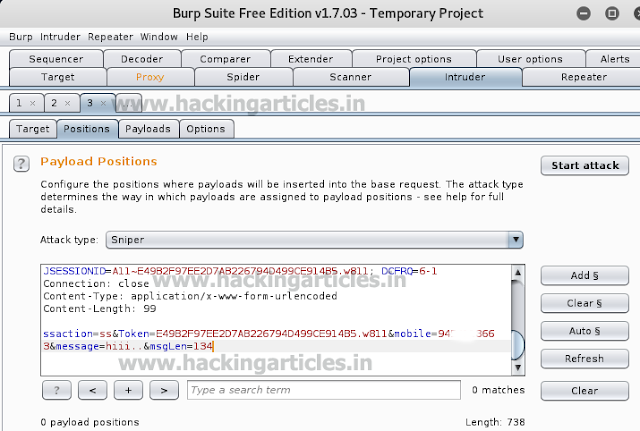Click the 'ssaction=ss' parameter text
640x431 pixels.
(x=77, y=334)
